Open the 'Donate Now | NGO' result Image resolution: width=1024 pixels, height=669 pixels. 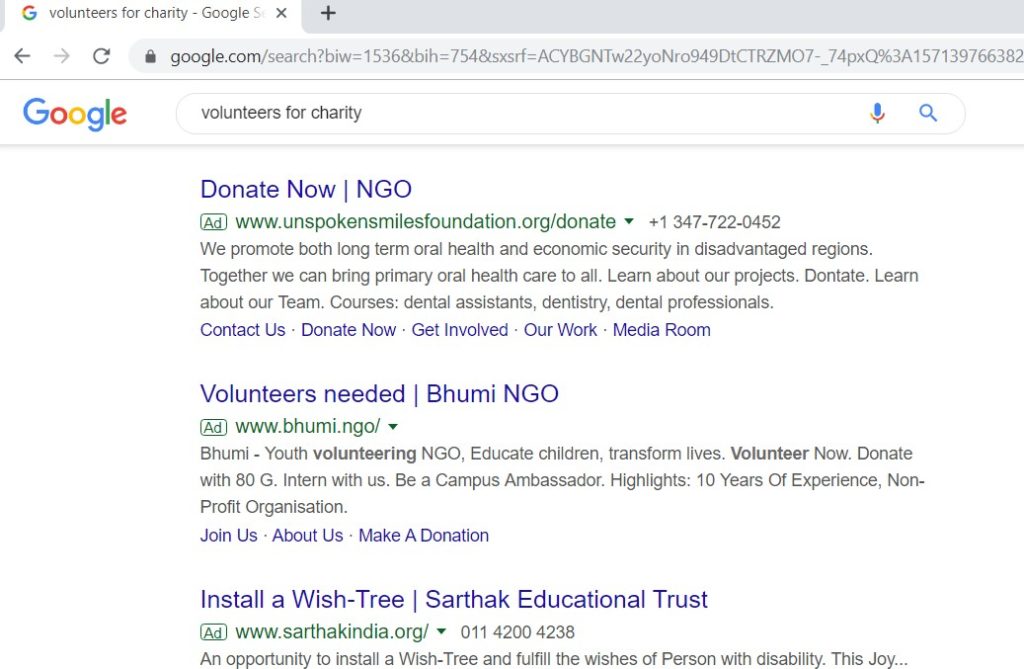306,189
